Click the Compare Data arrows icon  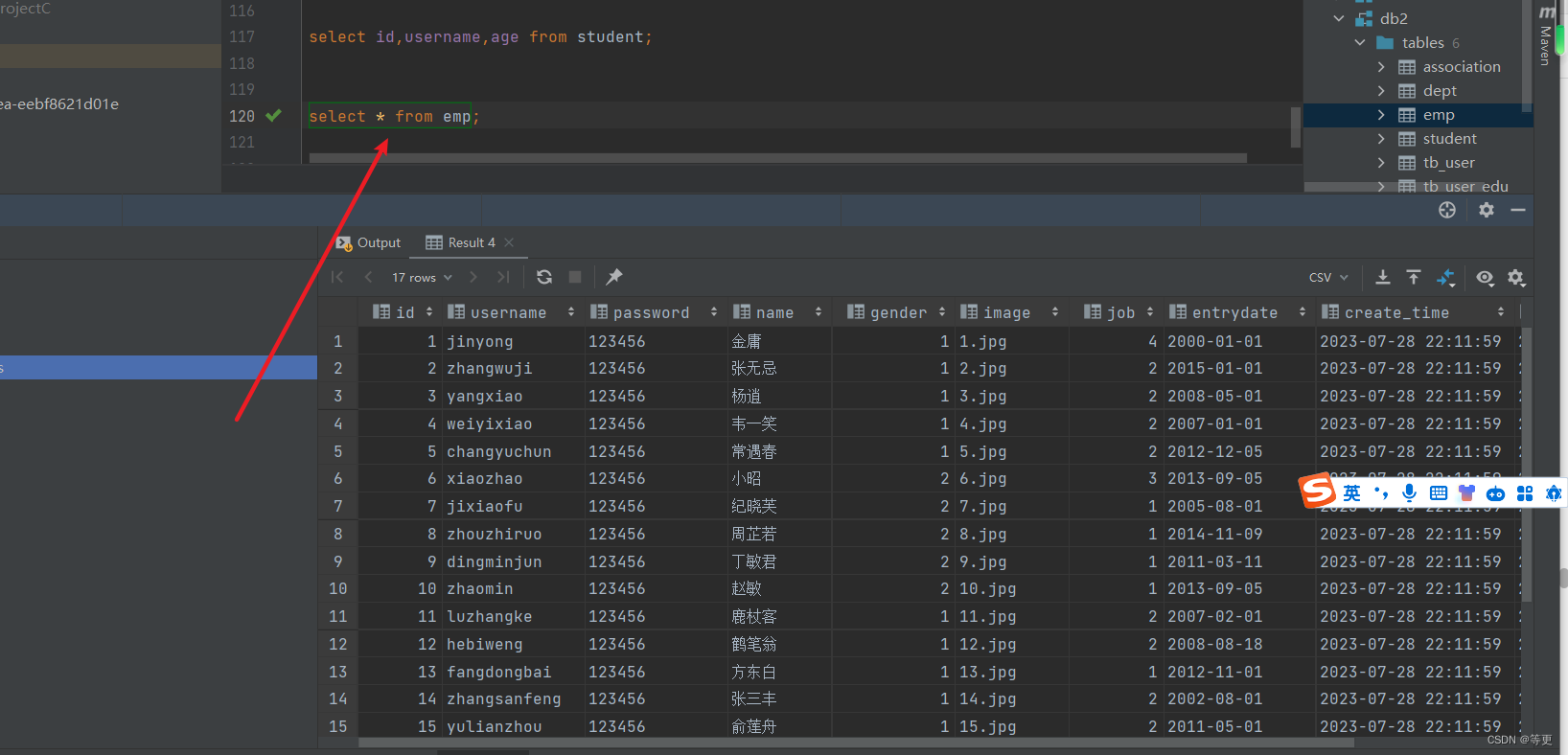tap(1445, 278)
